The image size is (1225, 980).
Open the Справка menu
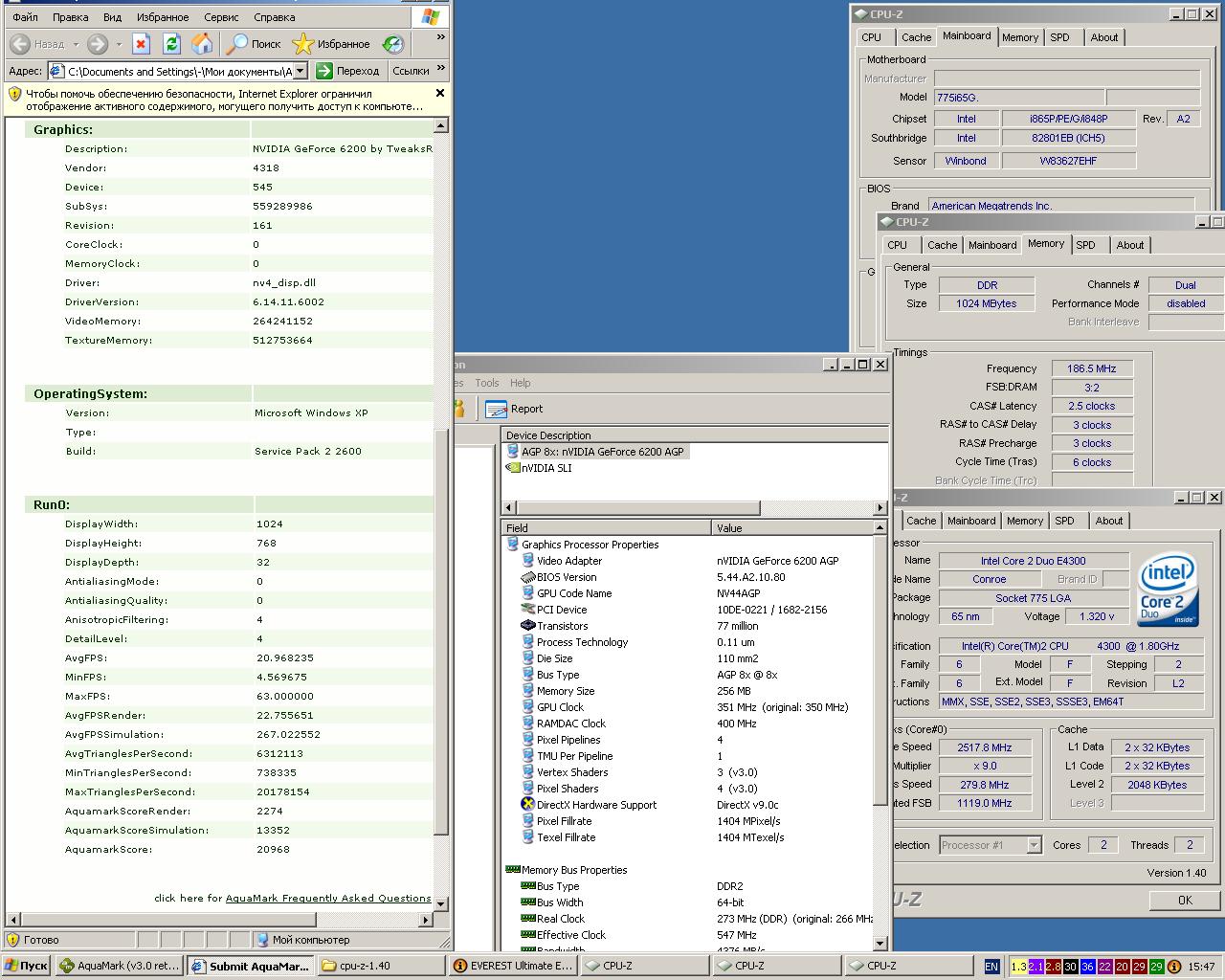(275, 17)
